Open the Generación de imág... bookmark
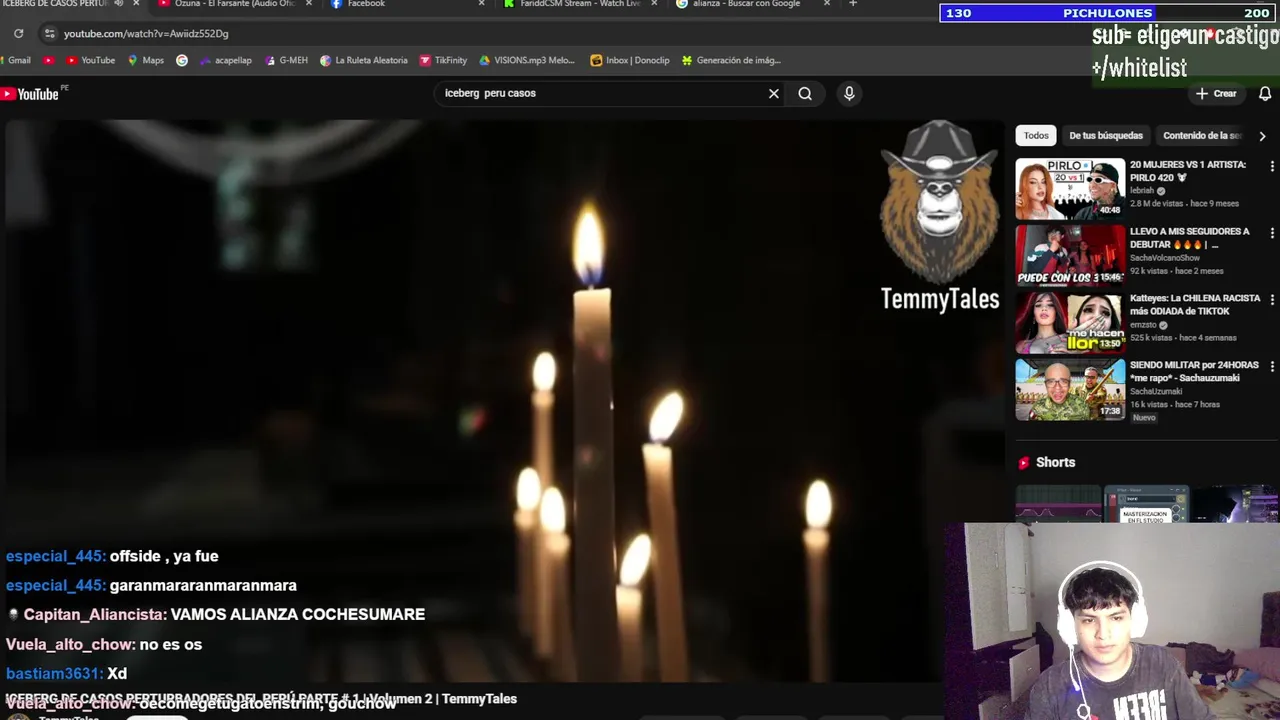Screen dimensions: 1280x720 click(731, 60)
